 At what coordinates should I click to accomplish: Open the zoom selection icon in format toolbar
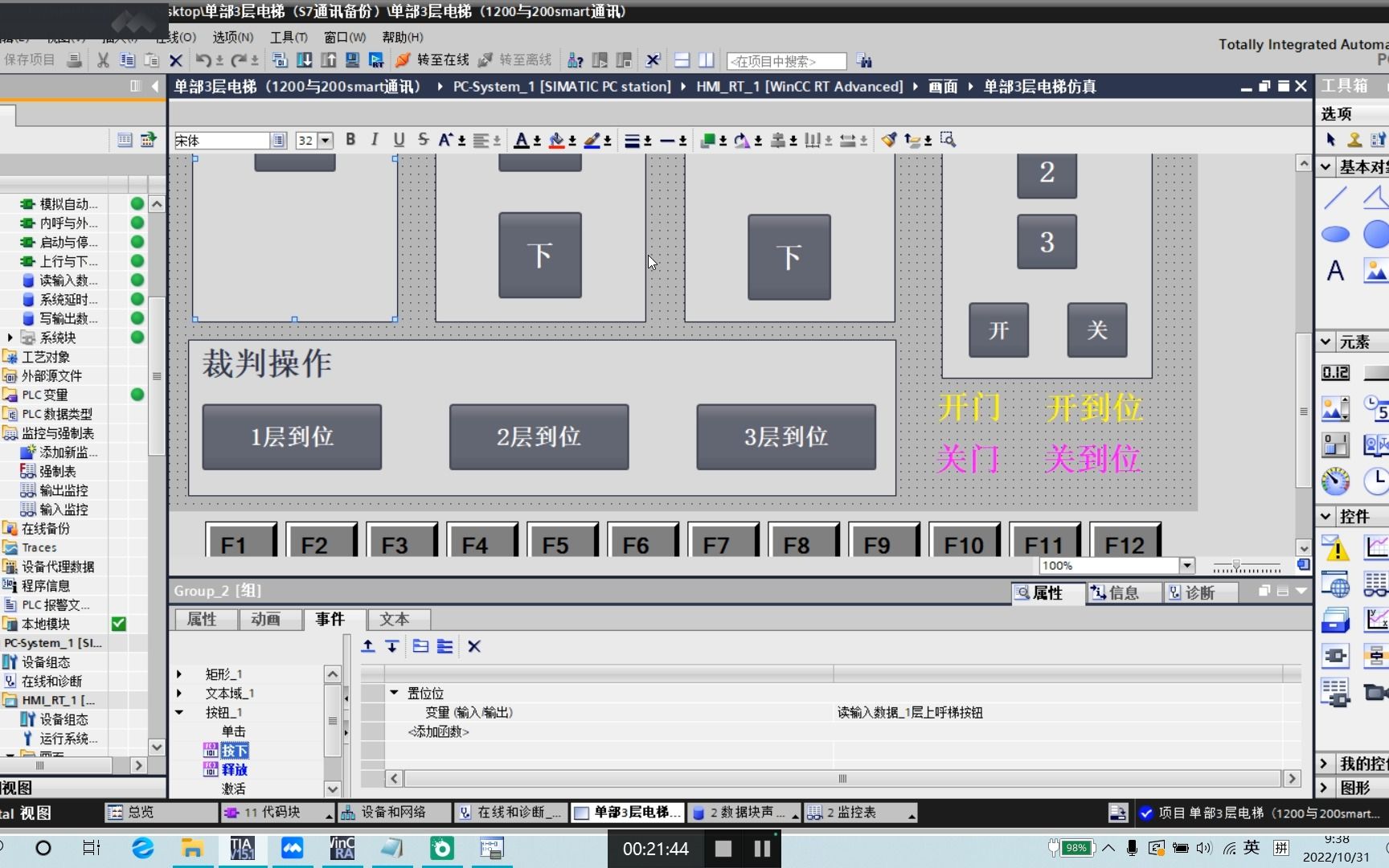pyautogui.click(x=948, y=140)
